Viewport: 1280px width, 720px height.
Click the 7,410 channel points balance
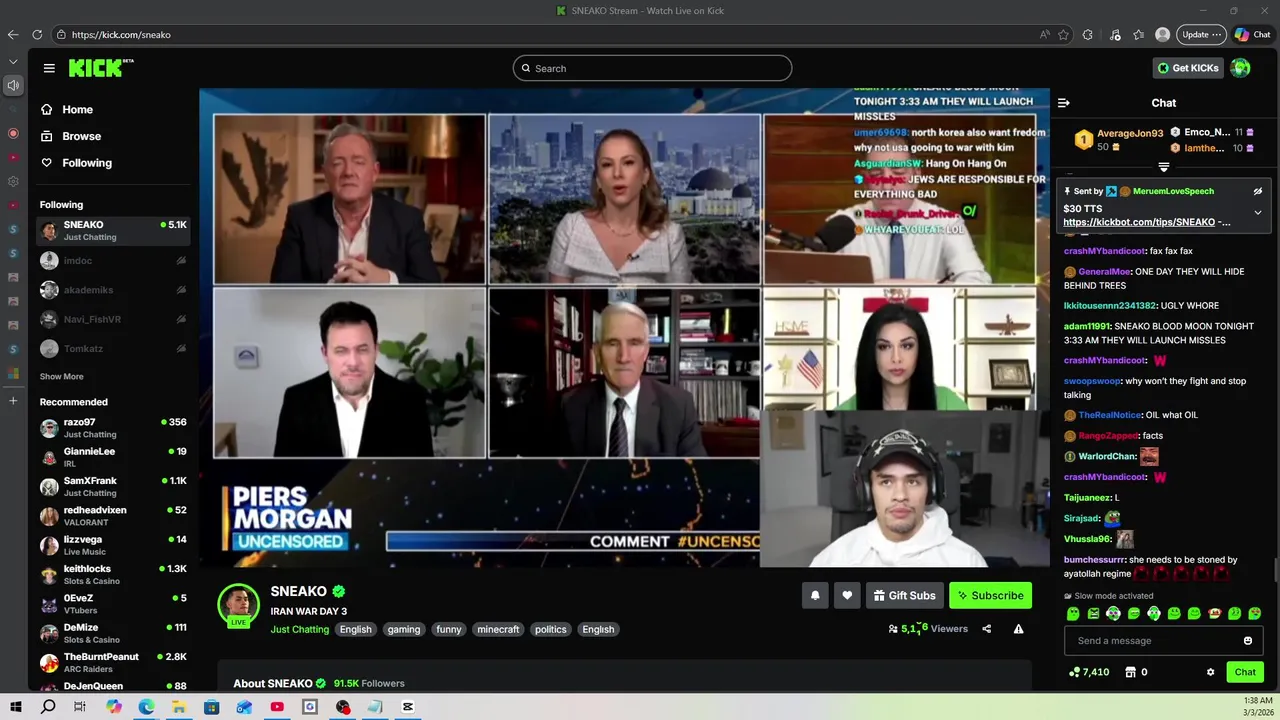(1089, 672)
